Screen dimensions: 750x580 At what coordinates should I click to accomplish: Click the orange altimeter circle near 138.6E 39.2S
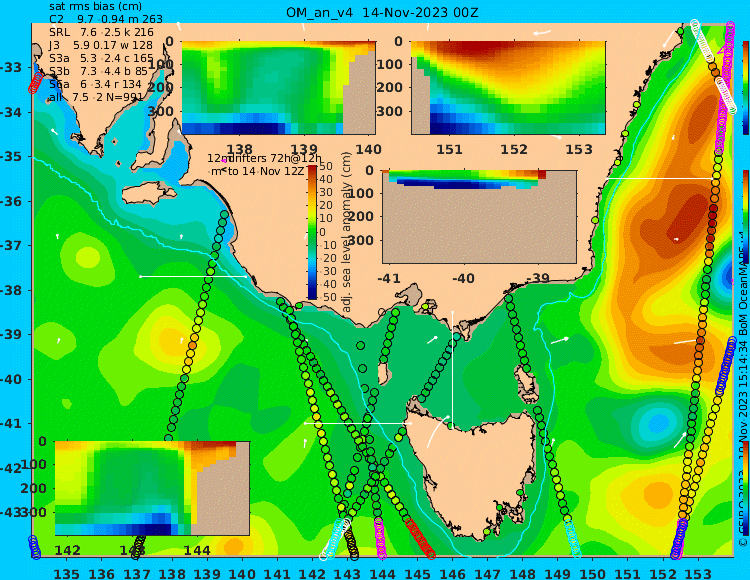[192, 344]
